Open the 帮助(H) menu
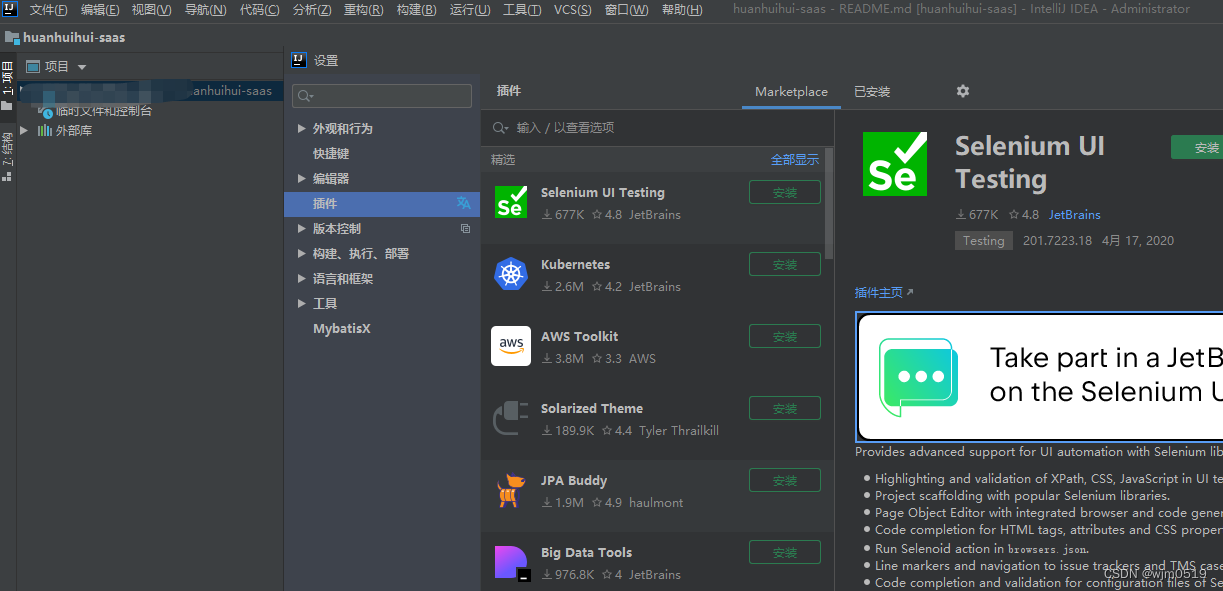The width and height of the screenshot is (1223, 591). click(682, 10)
